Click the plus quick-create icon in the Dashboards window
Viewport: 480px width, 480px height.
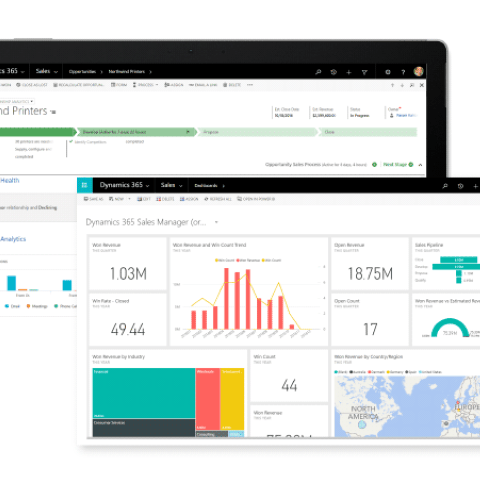point(475,186)
